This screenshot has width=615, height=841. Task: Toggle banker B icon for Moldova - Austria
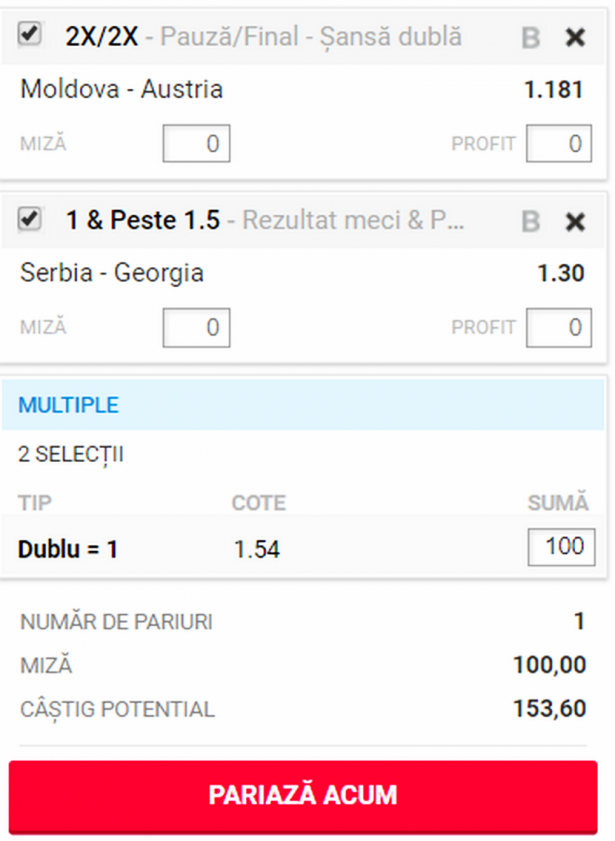coord(530,38)
